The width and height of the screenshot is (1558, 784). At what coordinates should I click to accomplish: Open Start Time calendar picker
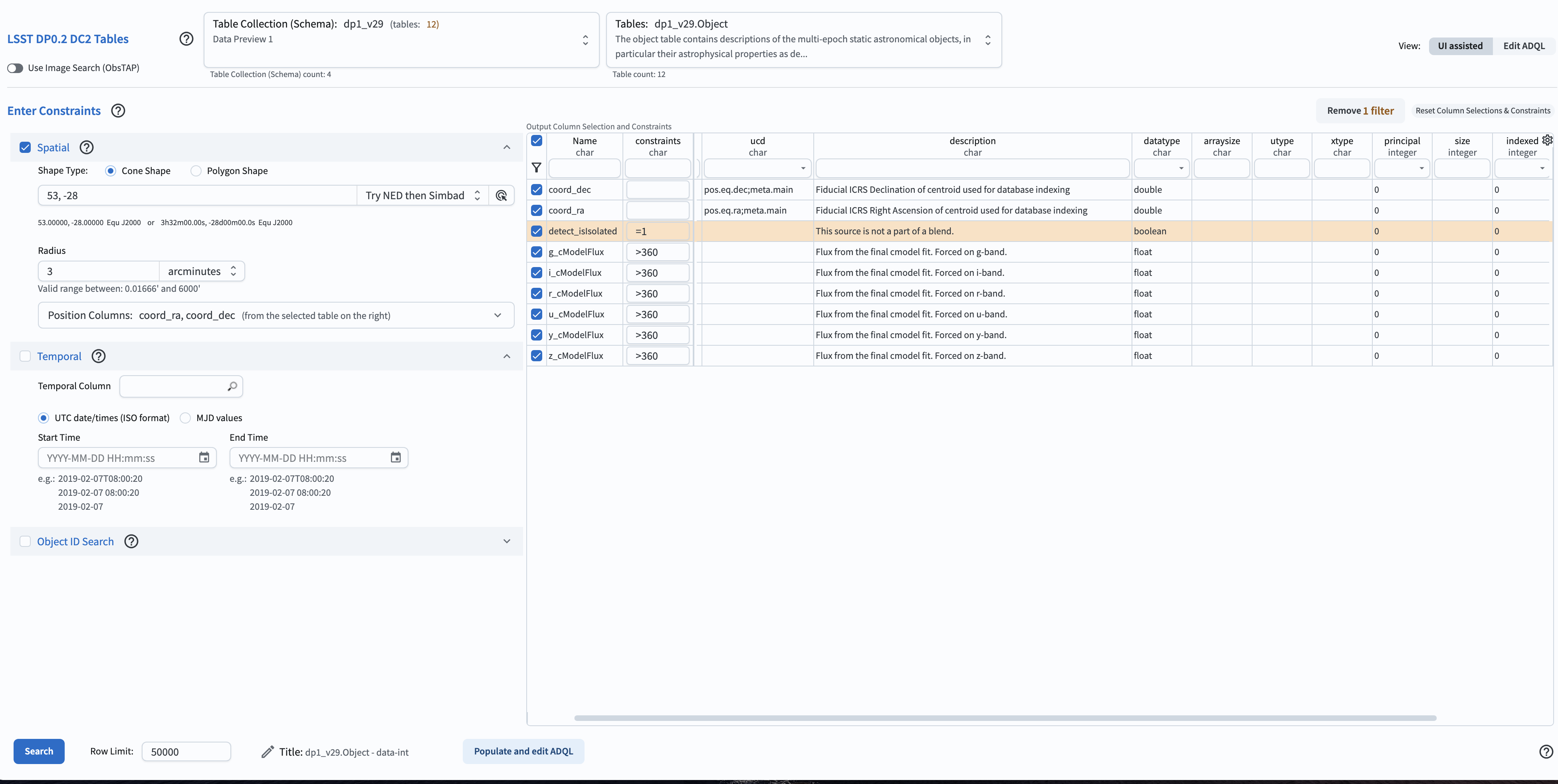[x=204, y=457]
